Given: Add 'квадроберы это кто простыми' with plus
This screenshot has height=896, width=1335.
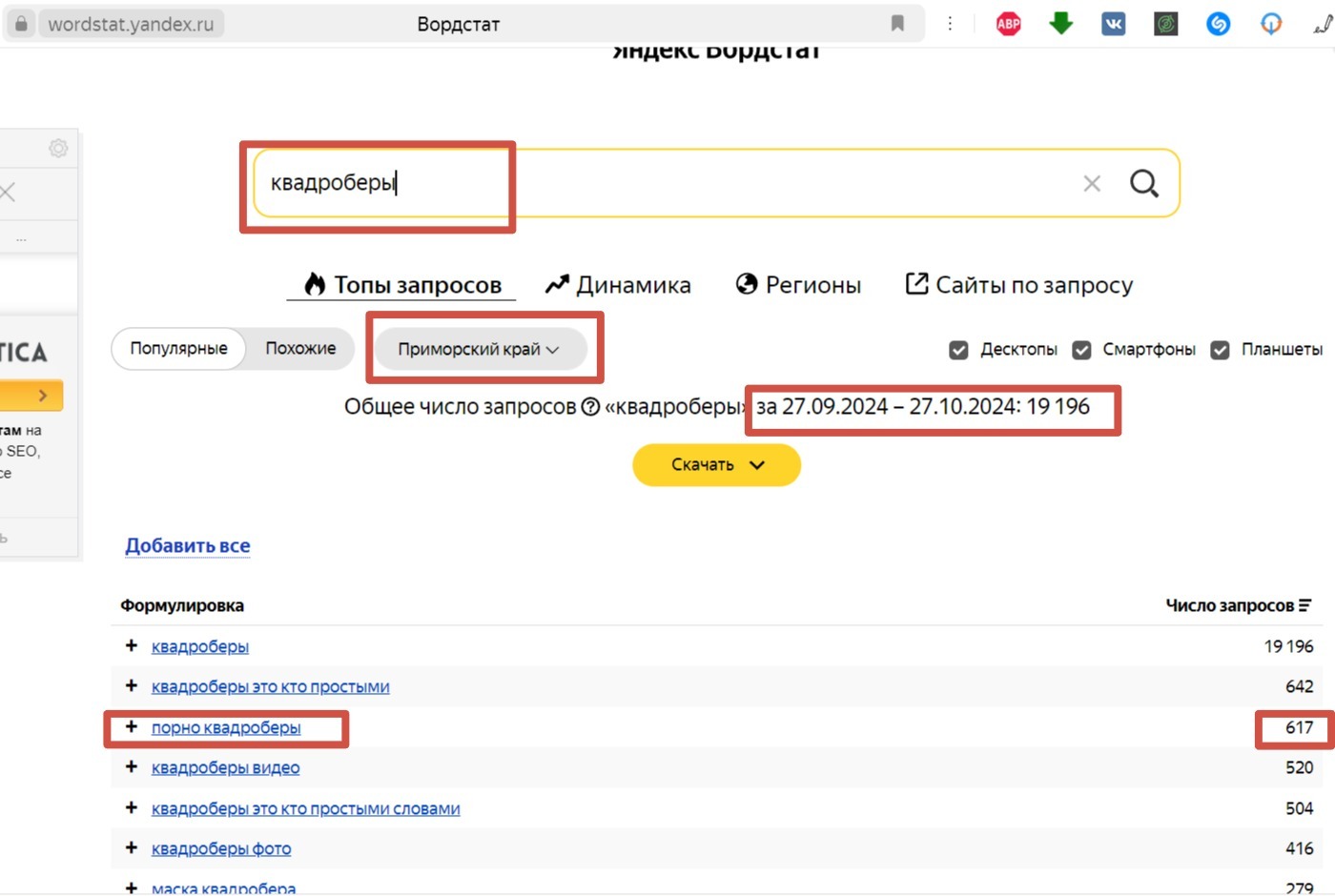Looking at the screenshot, I should [x=132, y=686].
